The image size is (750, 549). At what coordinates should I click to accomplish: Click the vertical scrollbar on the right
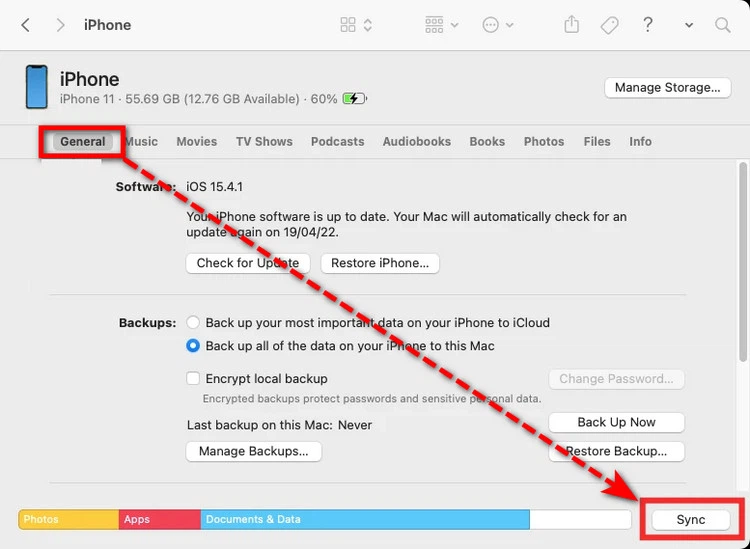click(x=742, y=262)
